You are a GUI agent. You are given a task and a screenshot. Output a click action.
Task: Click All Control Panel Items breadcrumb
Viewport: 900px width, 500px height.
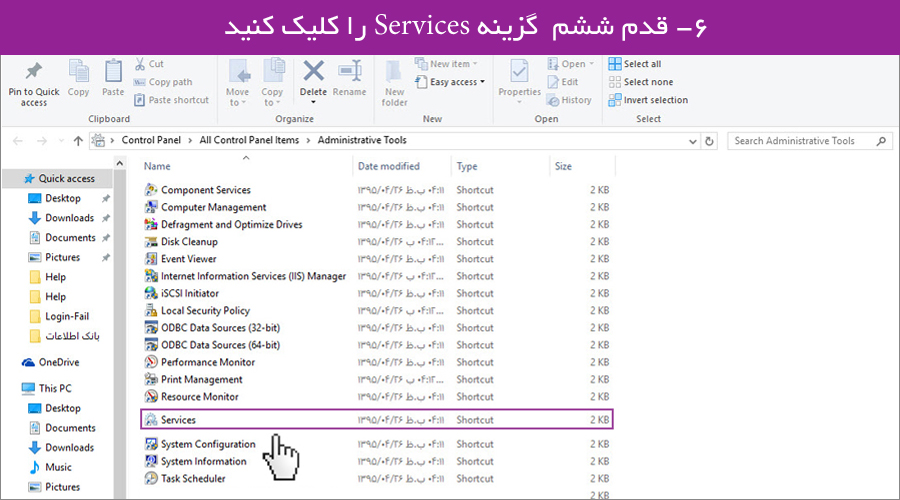point(249,140)
